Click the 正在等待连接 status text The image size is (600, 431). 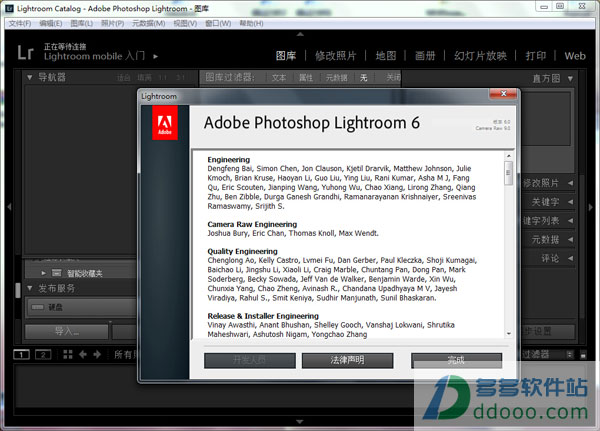click(65, 47)
